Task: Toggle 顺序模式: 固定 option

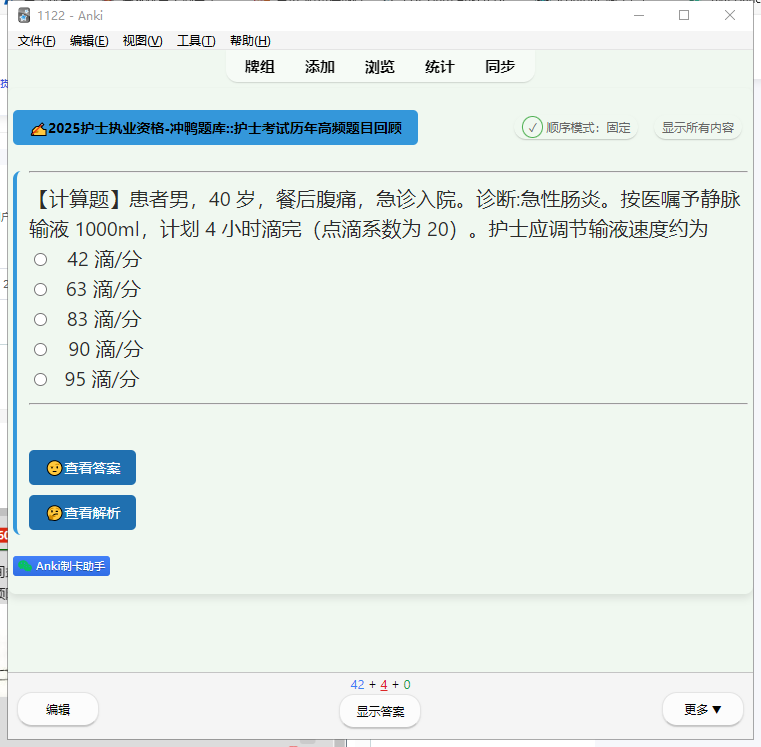Action: [576, 128]
